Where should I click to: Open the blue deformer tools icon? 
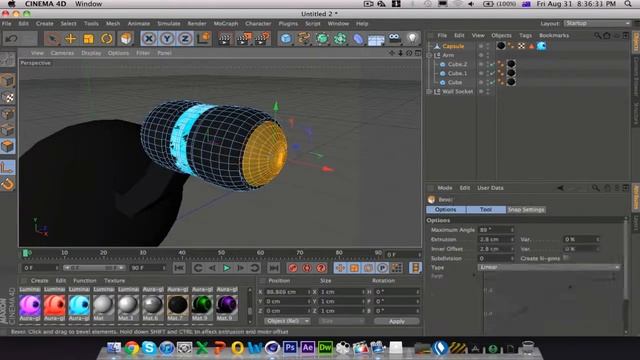[358, 39]
